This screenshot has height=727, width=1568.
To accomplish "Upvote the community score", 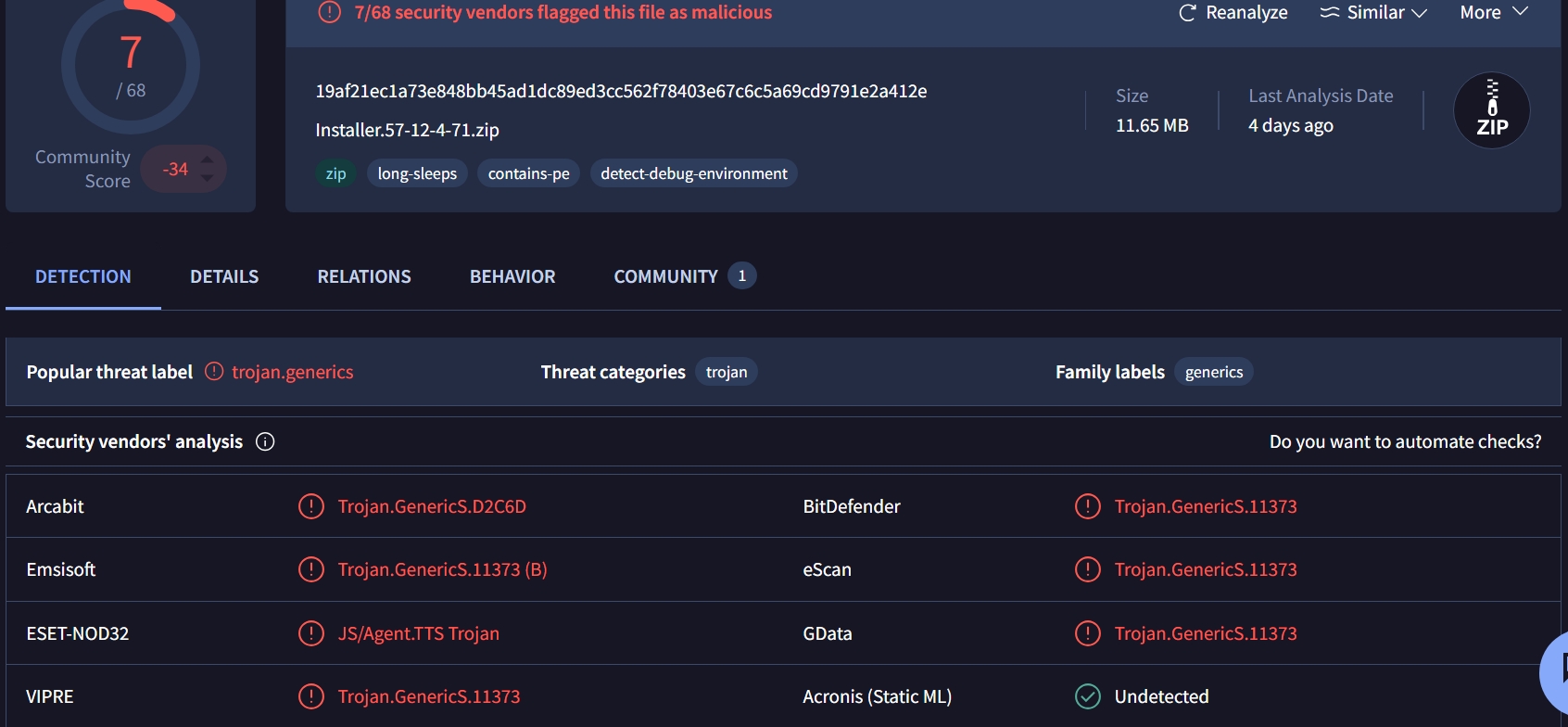I will [x=208, y=159].
